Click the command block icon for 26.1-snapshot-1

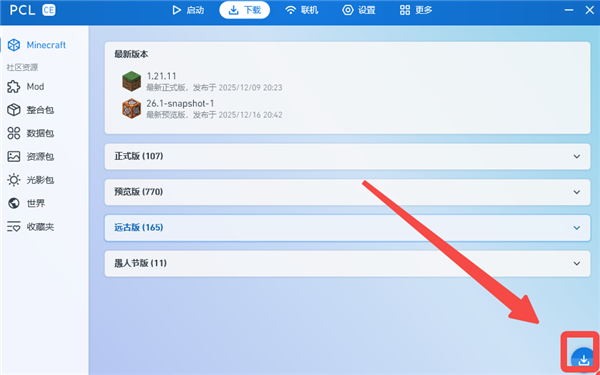tap(132, 109)
